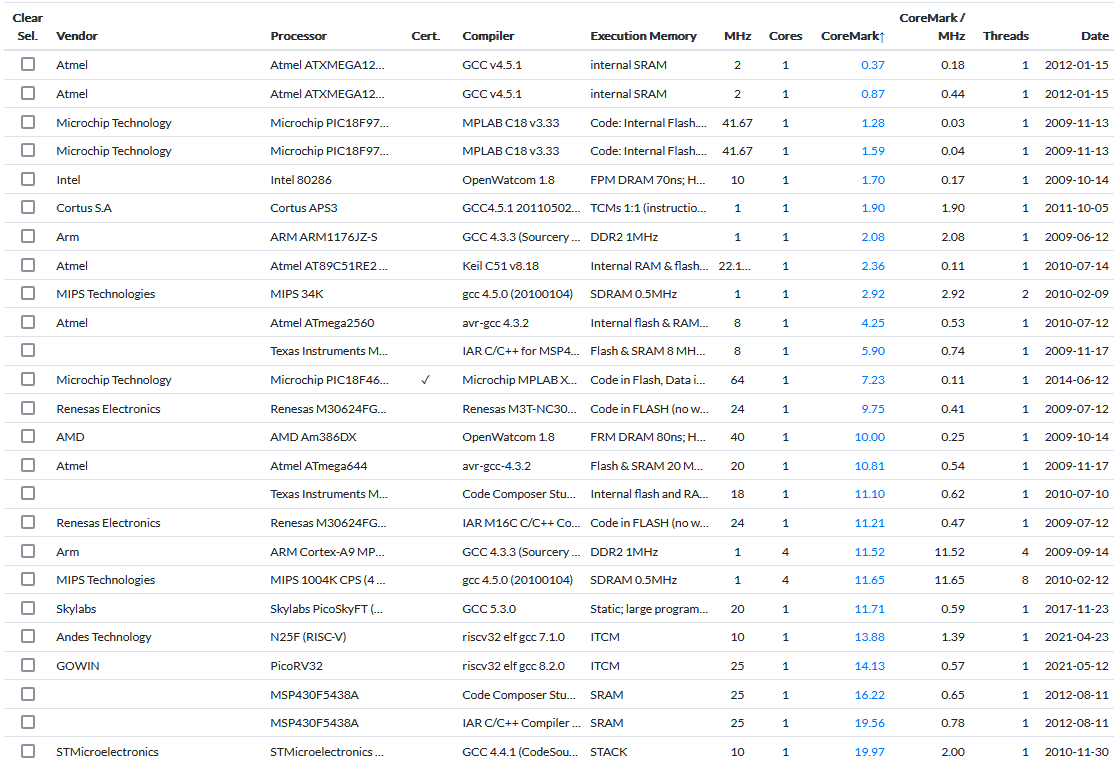The image size is (1116, 767).
Task: Click Clear Sel. header to clear selections
Action: 28,27
